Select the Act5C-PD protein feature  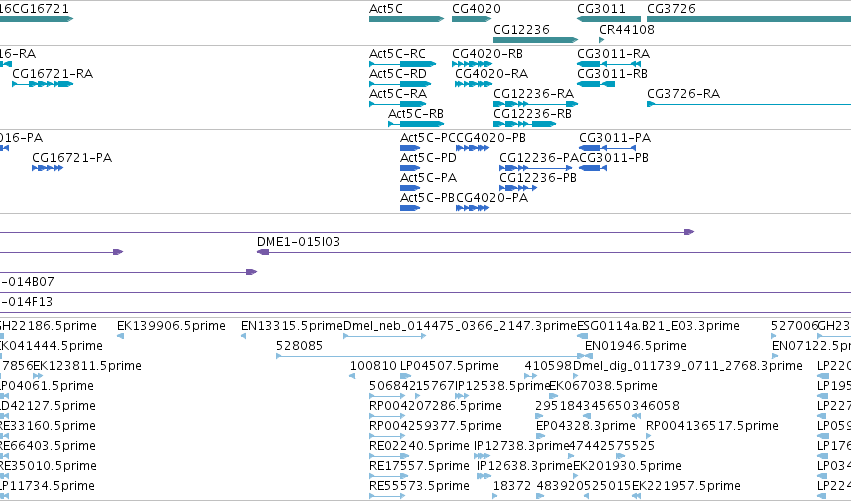410,168
